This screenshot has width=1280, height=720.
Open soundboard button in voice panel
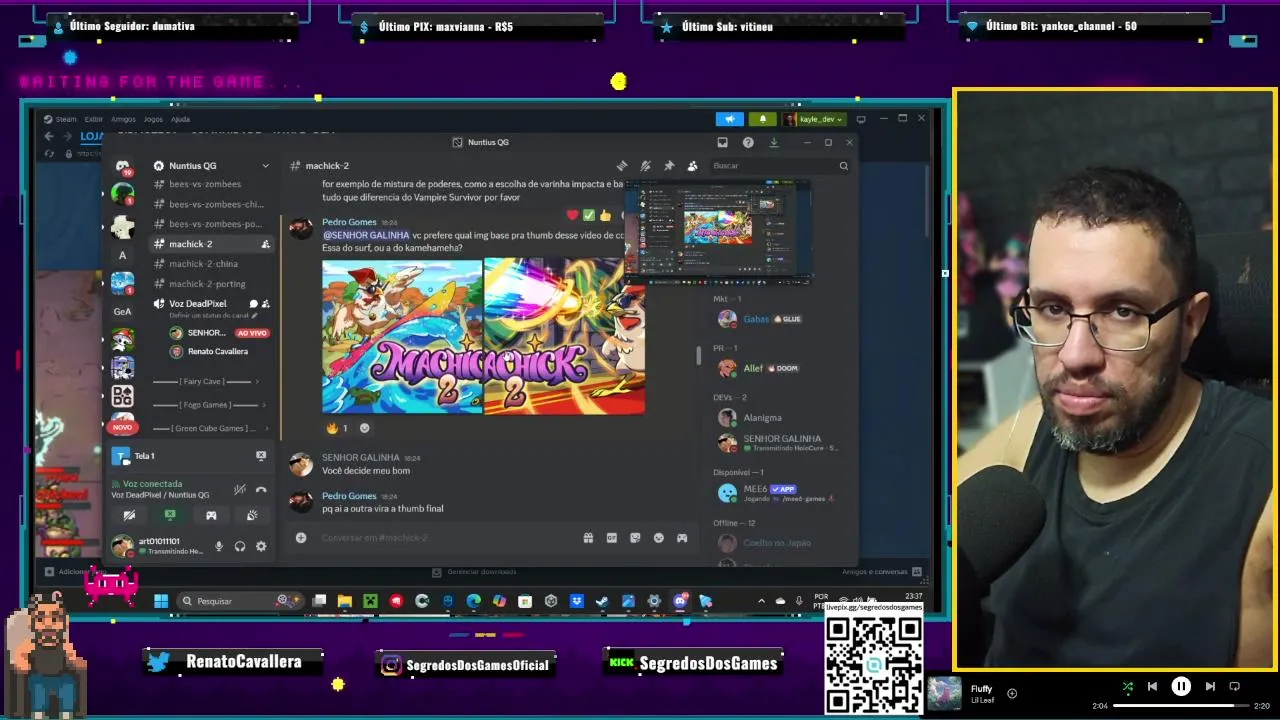coord(252,515)
